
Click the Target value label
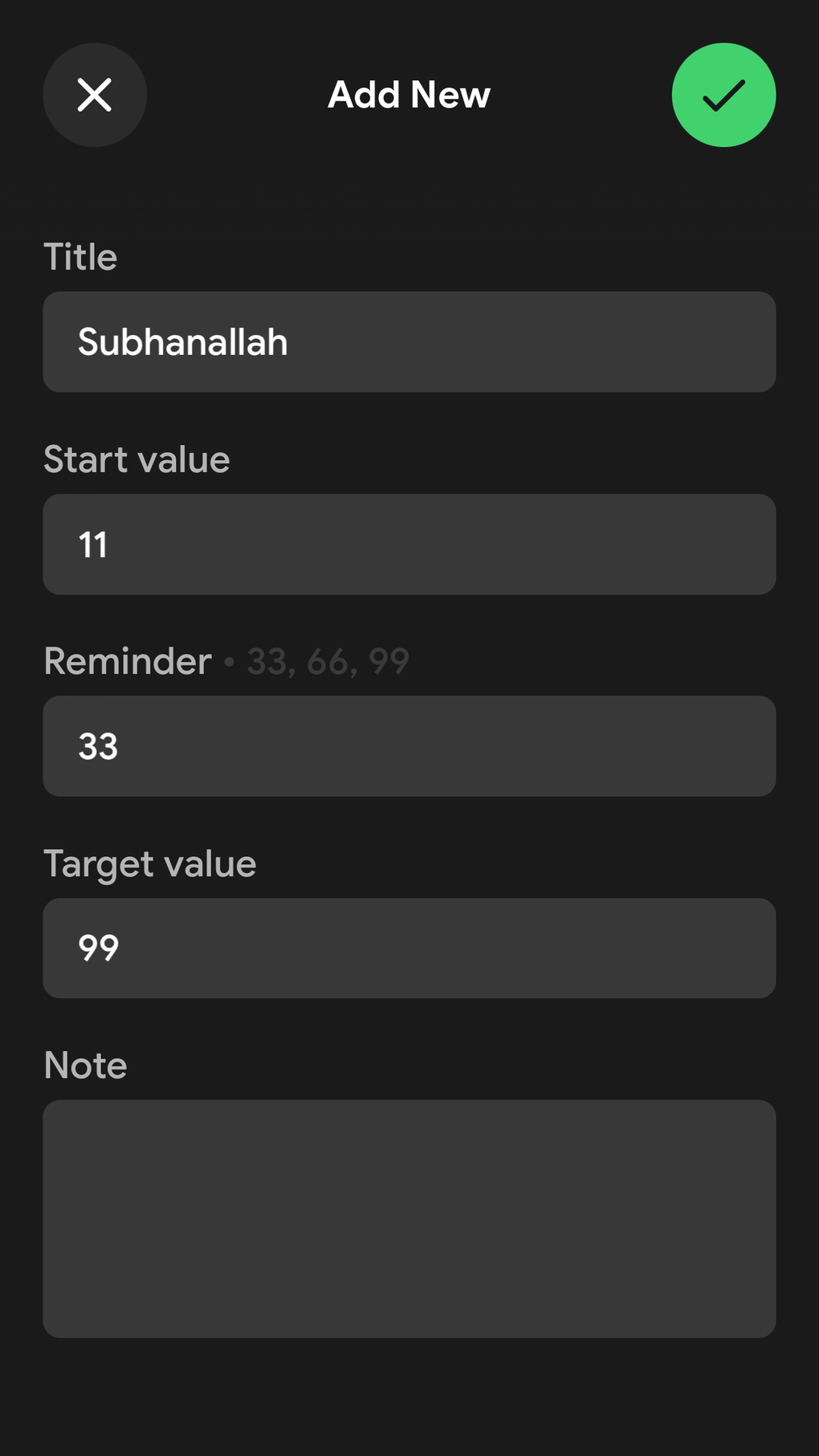tap(150, 863)
